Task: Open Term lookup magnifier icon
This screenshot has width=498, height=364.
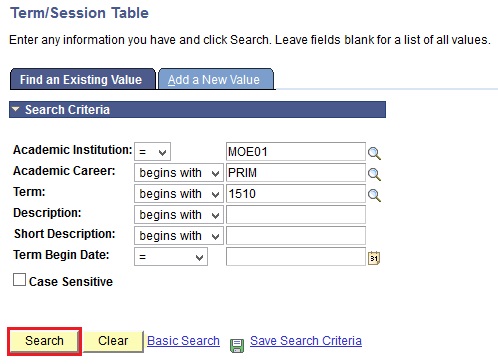Action: click(374, 195)
